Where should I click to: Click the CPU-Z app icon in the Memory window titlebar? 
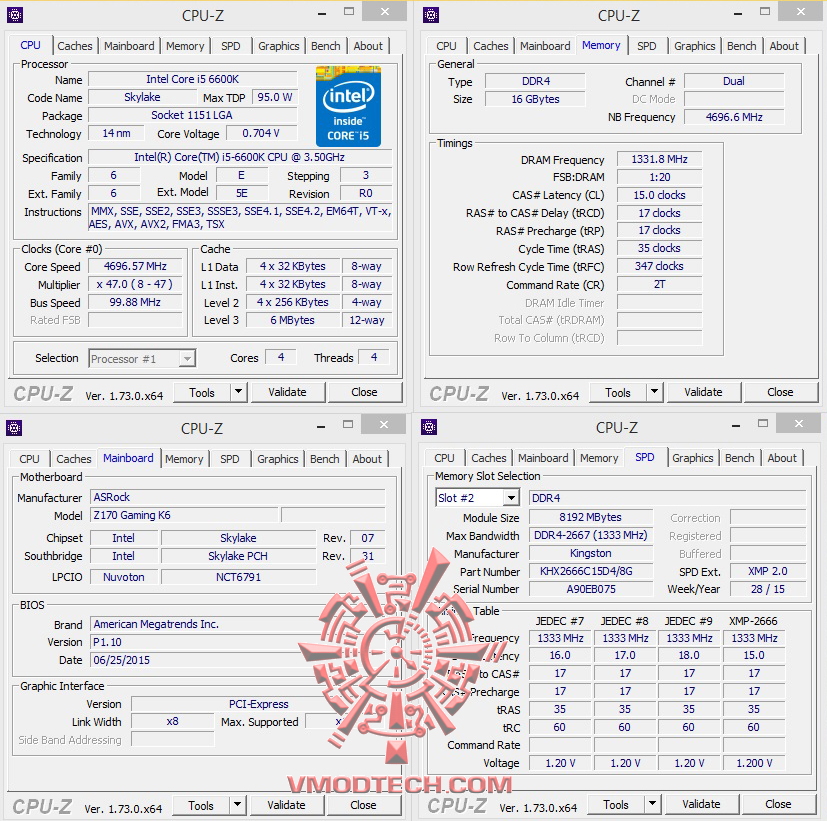(x=431, y=15)
